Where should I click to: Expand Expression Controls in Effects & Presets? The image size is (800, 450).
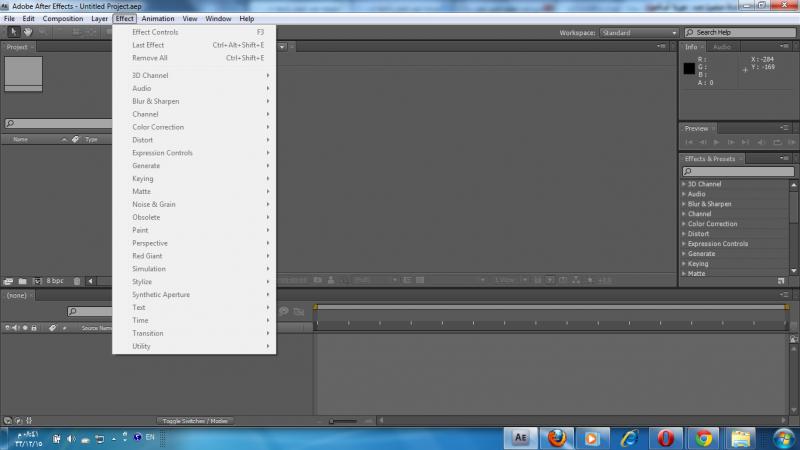(x=684, y=243)
